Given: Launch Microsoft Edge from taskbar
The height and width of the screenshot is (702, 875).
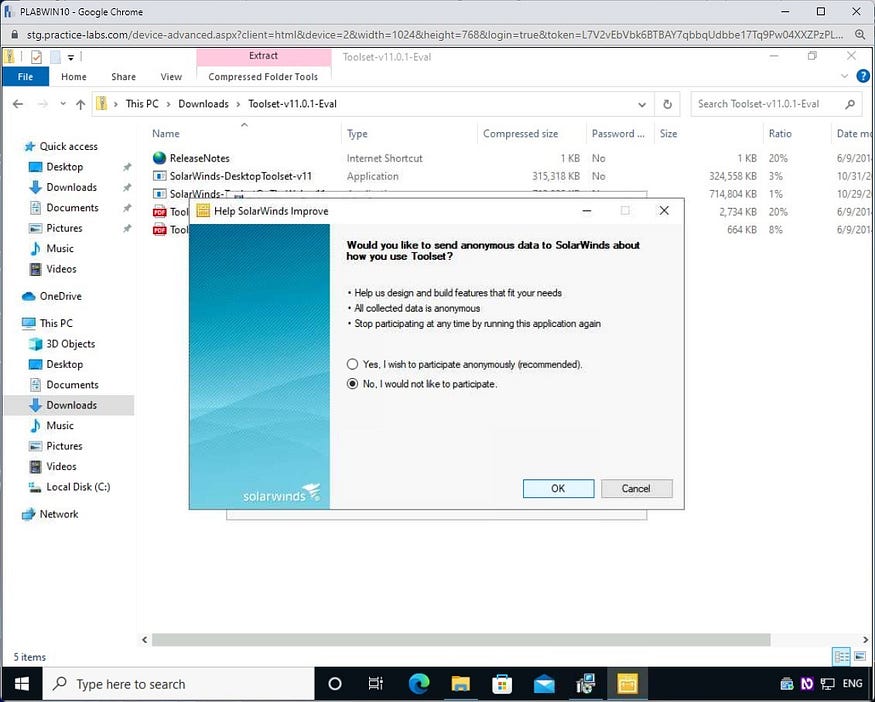Looking at the screenshot, I should coord(419,684).
